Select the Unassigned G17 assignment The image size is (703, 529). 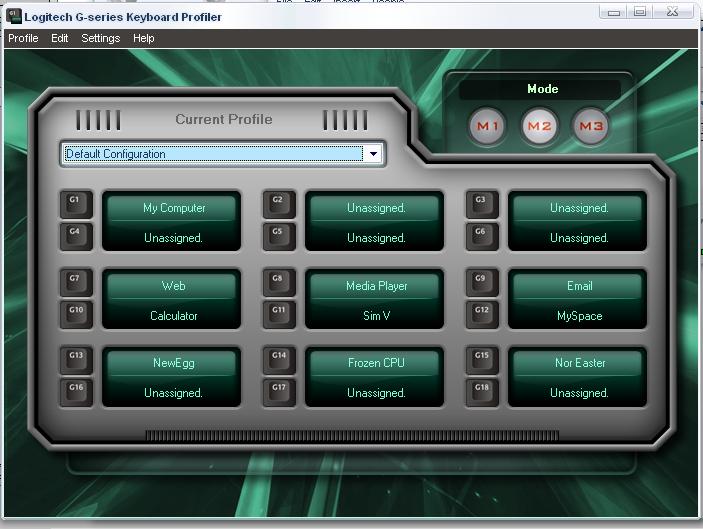(x=376, y=393)
